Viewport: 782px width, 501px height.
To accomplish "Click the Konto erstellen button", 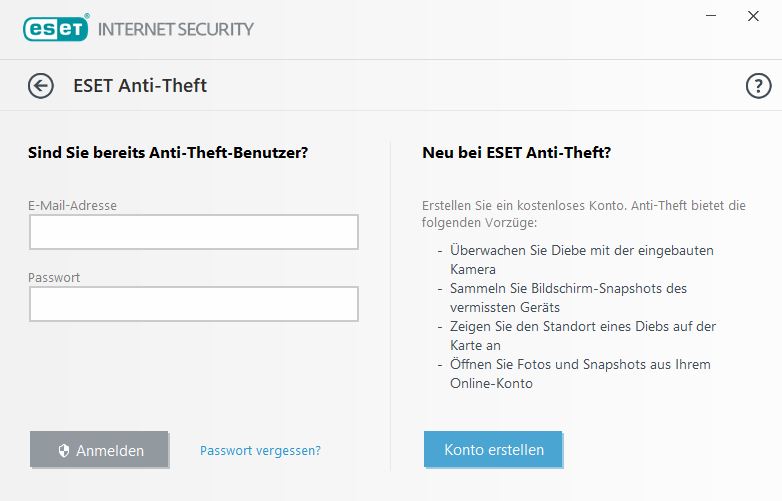I will 493,449.
